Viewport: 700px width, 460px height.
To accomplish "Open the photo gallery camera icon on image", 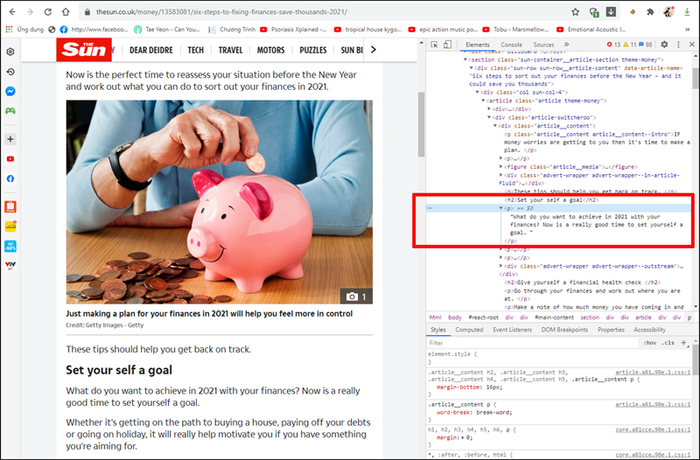I will 356,297.
